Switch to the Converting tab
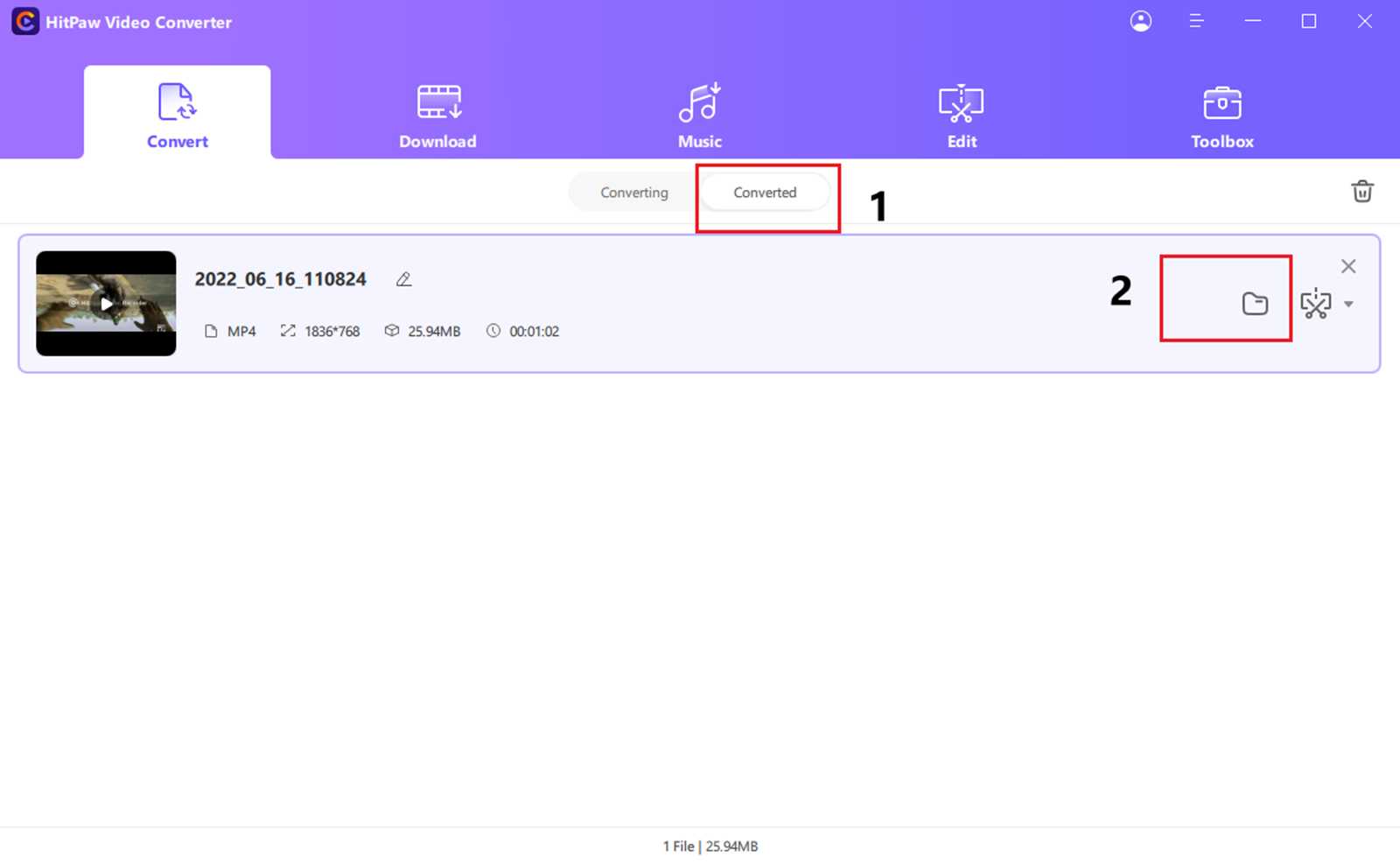 point(634,192)
